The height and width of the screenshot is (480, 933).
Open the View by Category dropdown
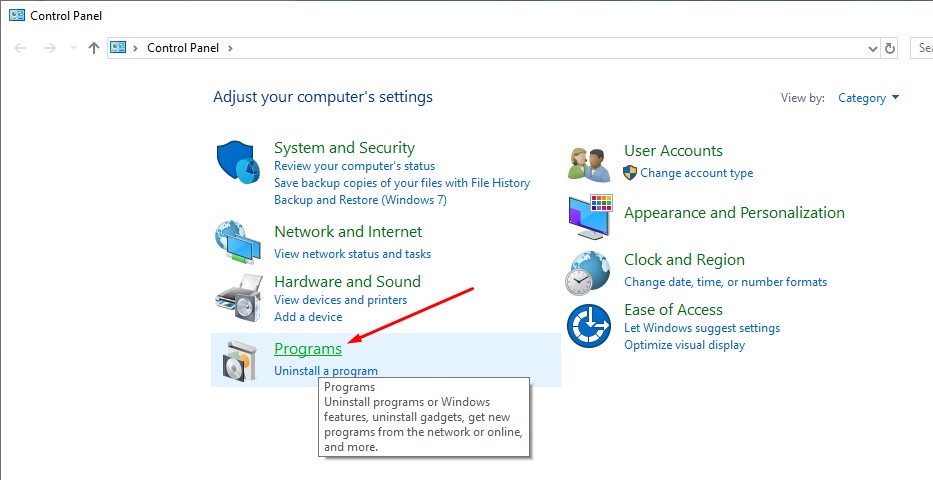tap(869, 98)
